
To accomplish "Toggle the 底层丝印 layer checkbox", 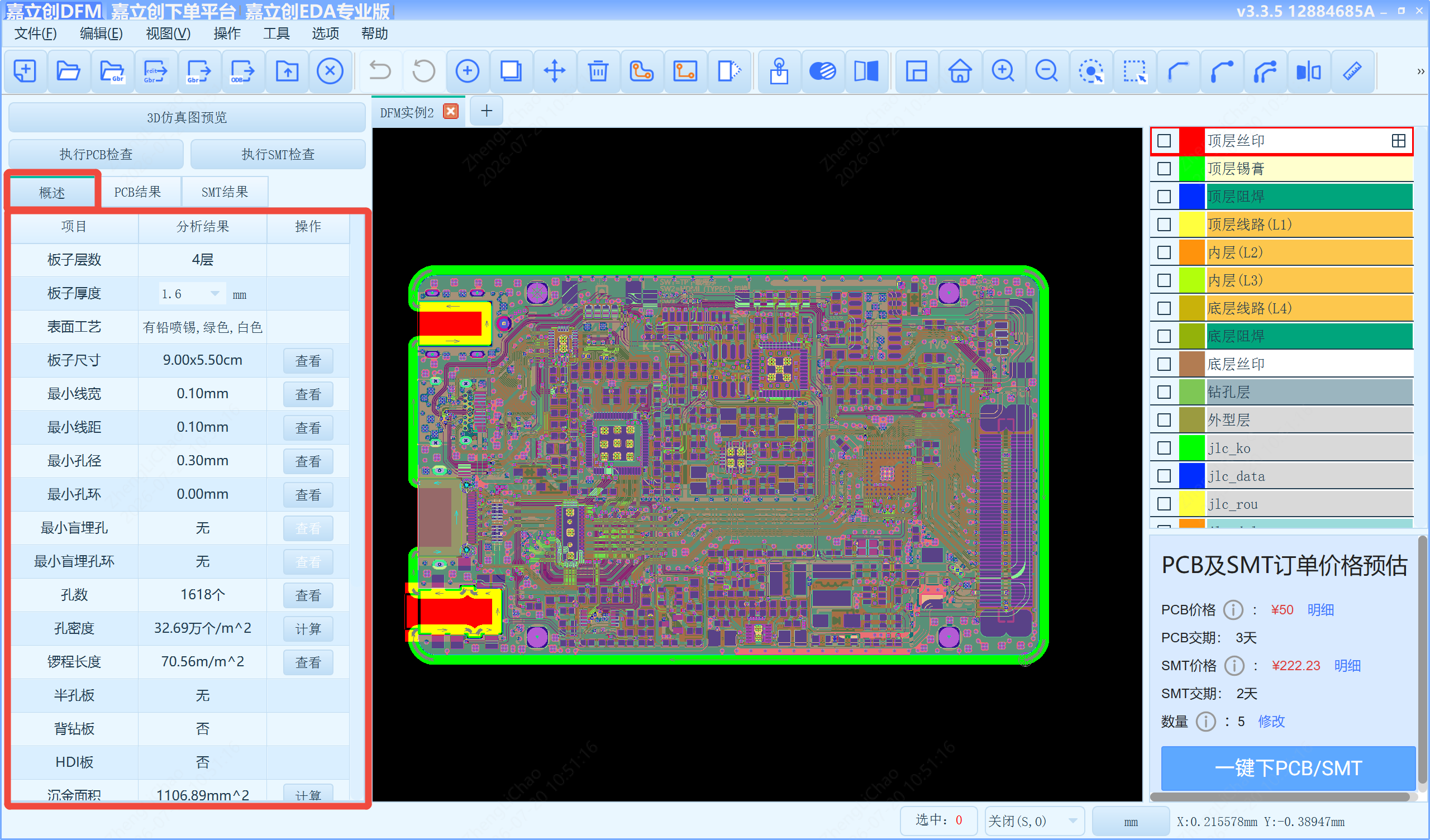I will click(1164, 364).
